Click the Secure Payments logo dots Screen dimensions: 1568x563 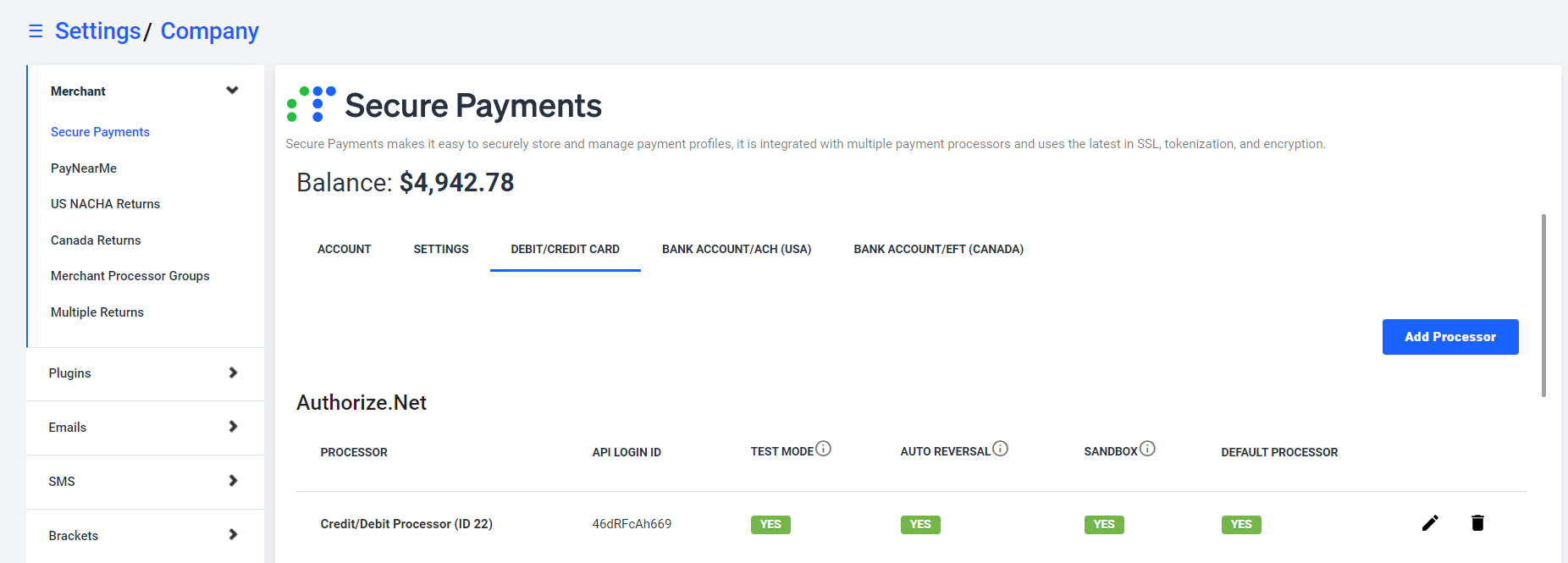coord(312,103)
